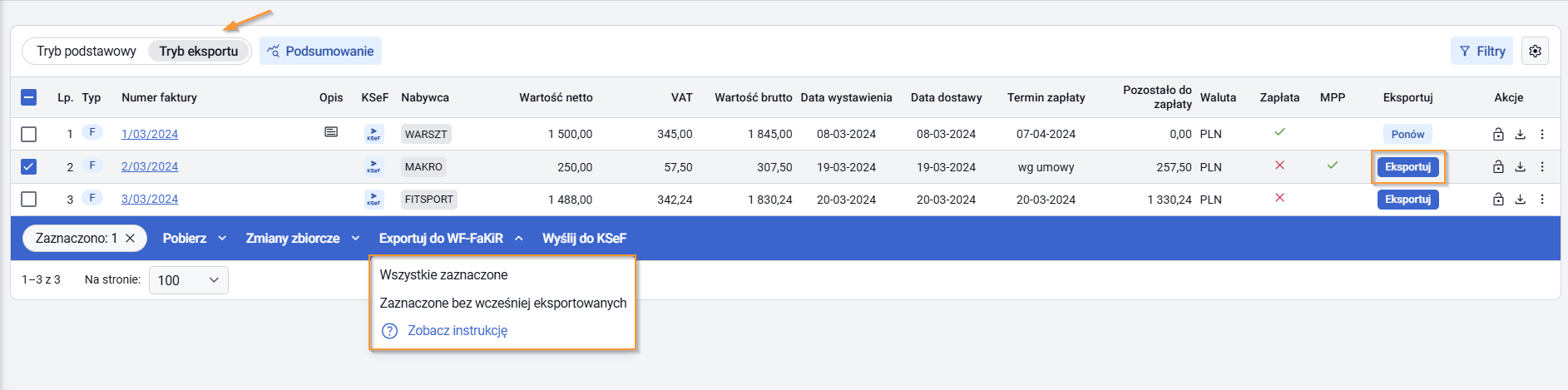
Task: Check the checkbox for invoice 1/03/2024
Action: click(x=28, y=134)
